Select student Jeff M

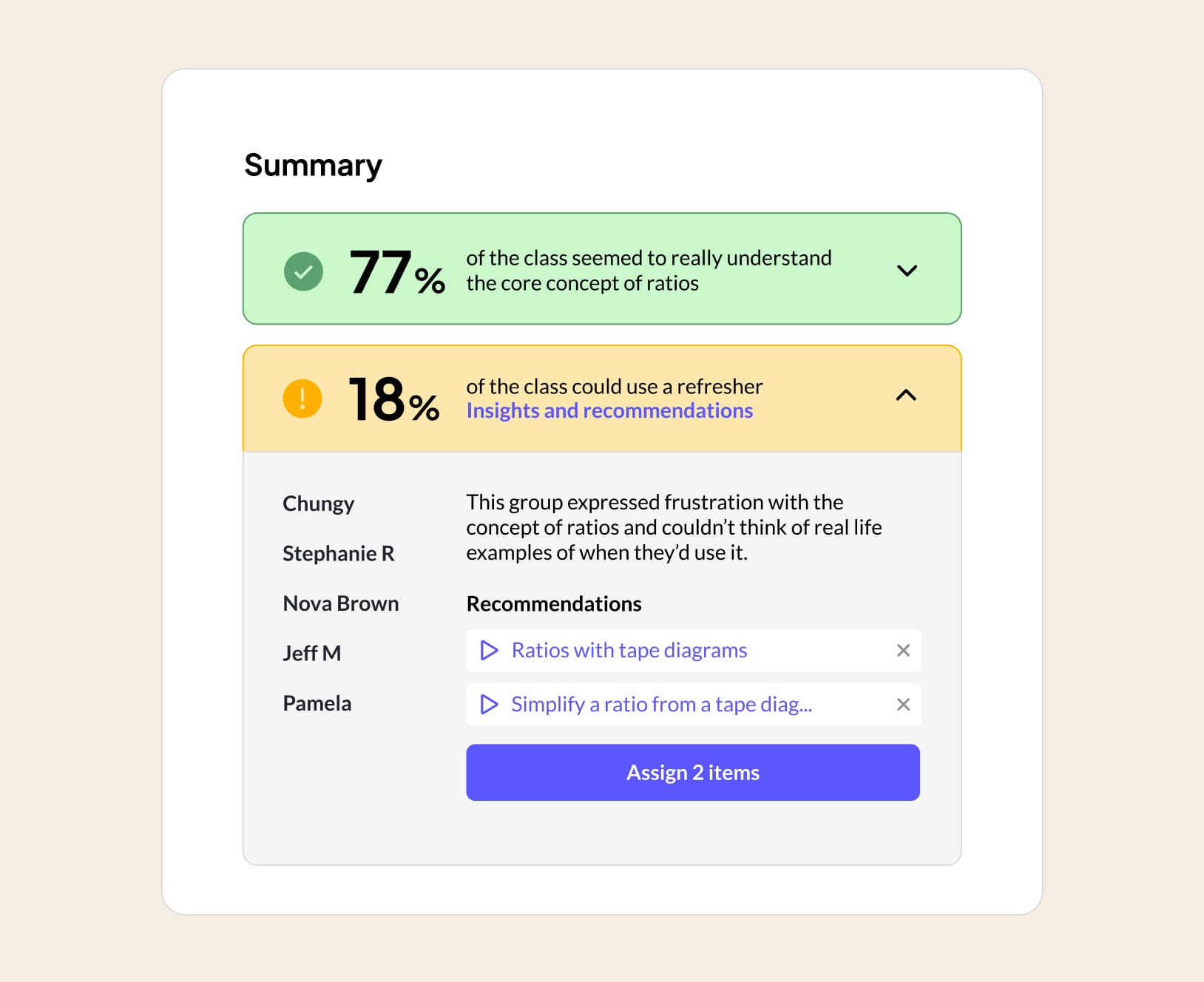tap(311, 653)
